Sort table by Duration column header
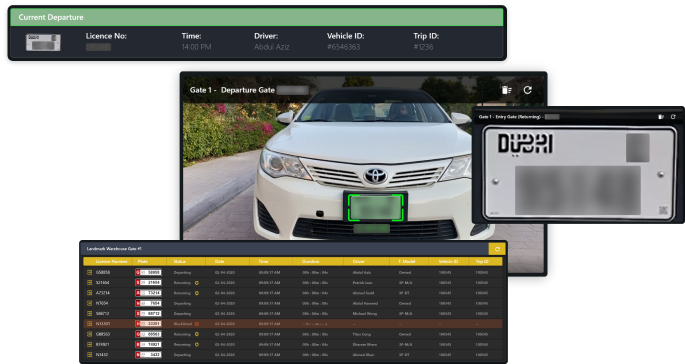The image size is (685, 364). click(311, 261)
